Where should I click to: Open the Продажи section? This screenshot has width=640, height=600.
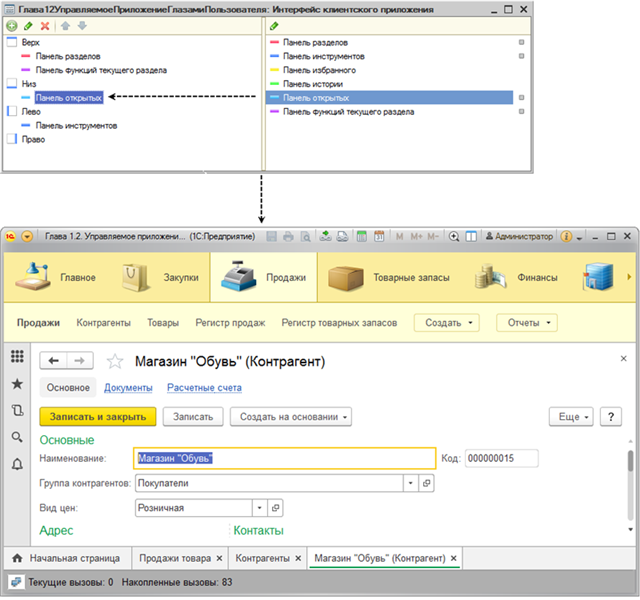[x=263, y=277]
